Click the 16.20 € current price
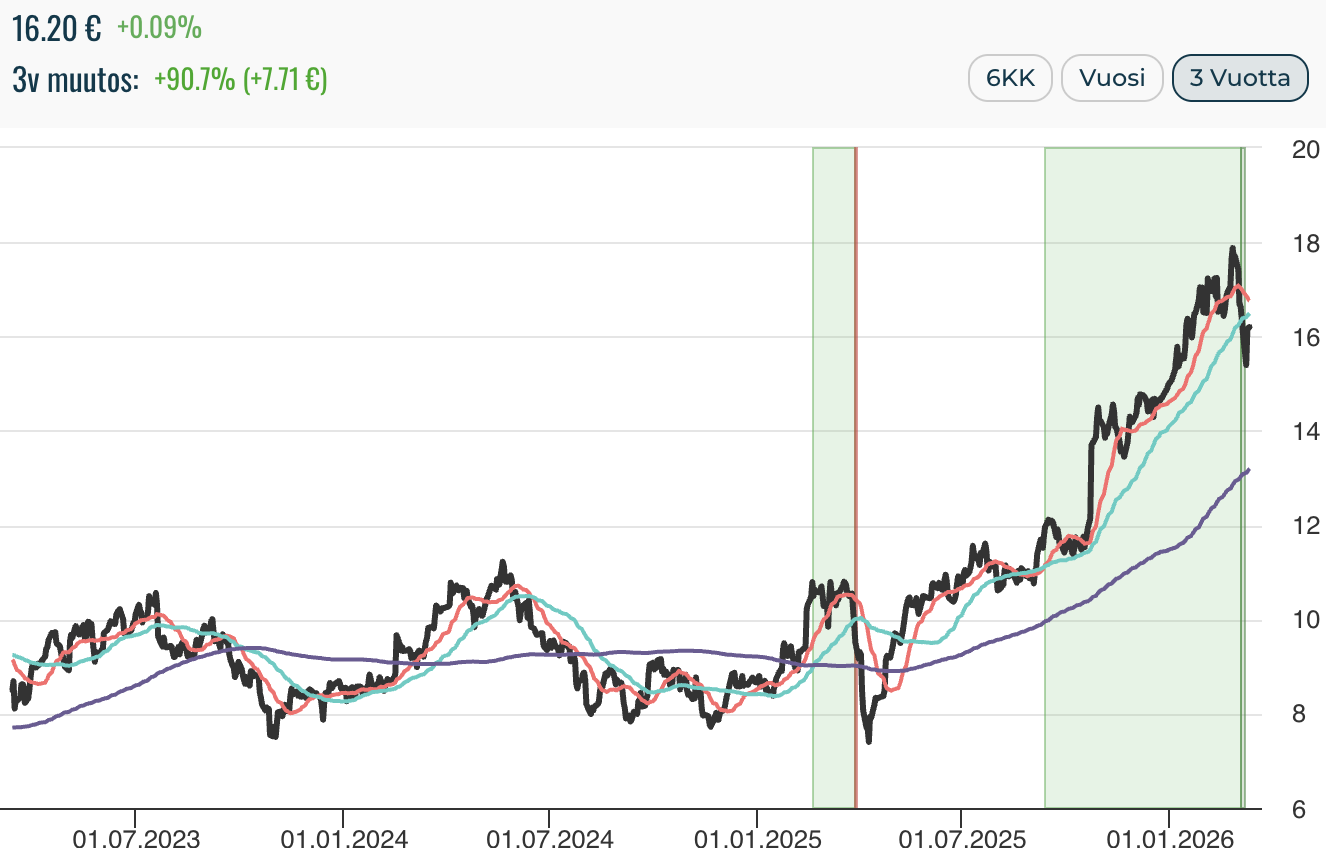Screen dimensions: 1326x854 point(56,29)
